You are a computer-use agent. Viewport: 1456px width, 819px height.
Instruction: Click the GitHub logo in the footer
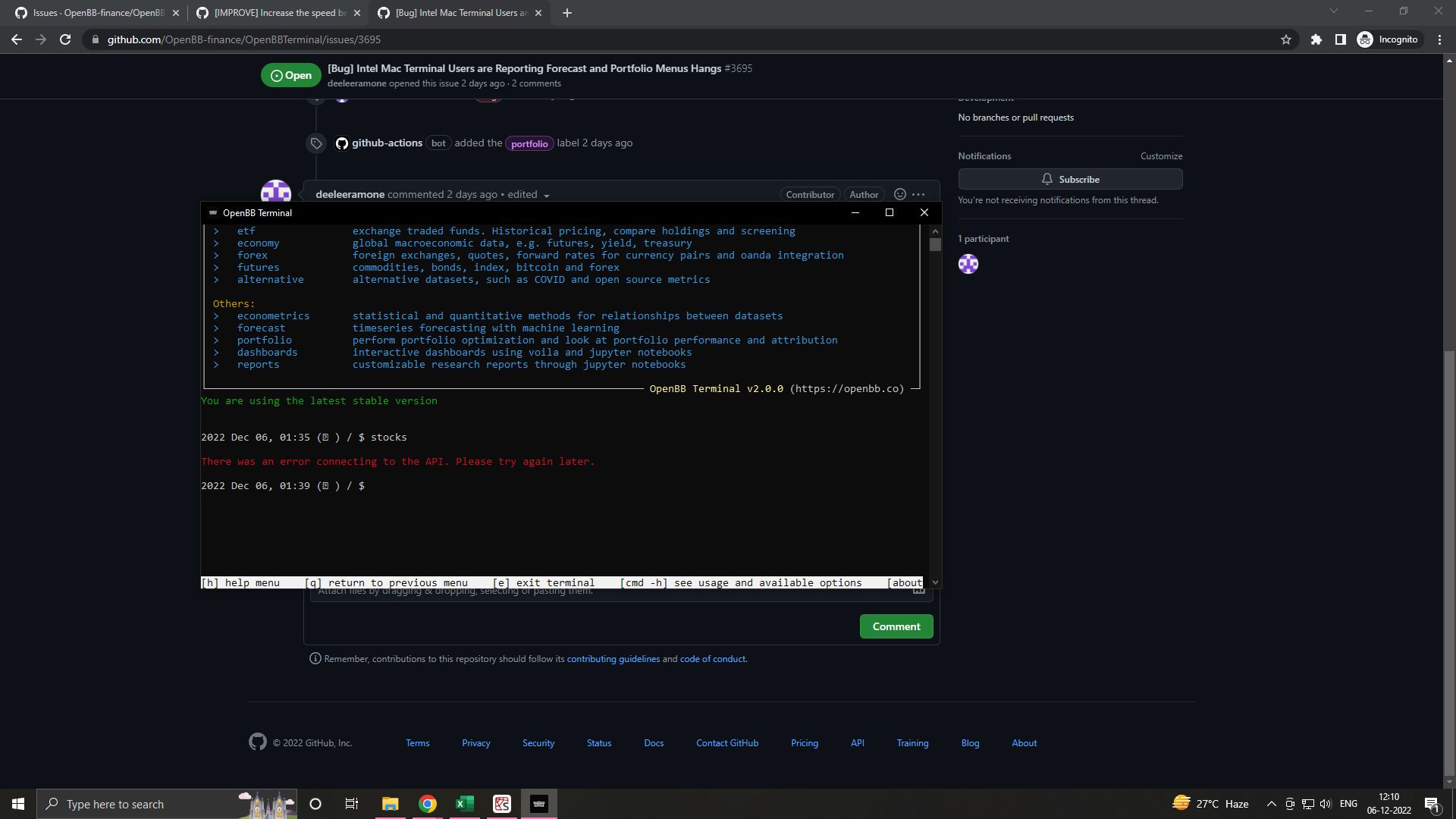(x=258, y=742)
